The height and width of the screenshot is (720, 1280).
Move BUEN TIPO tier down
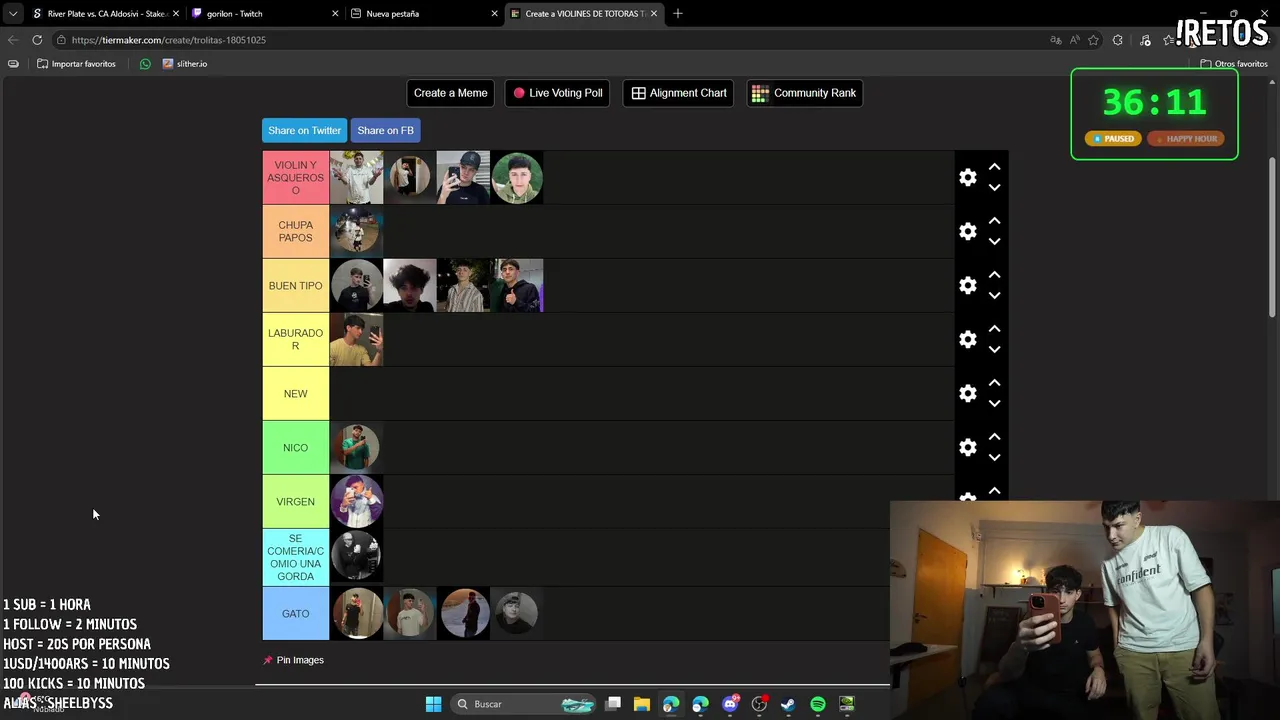994,295
